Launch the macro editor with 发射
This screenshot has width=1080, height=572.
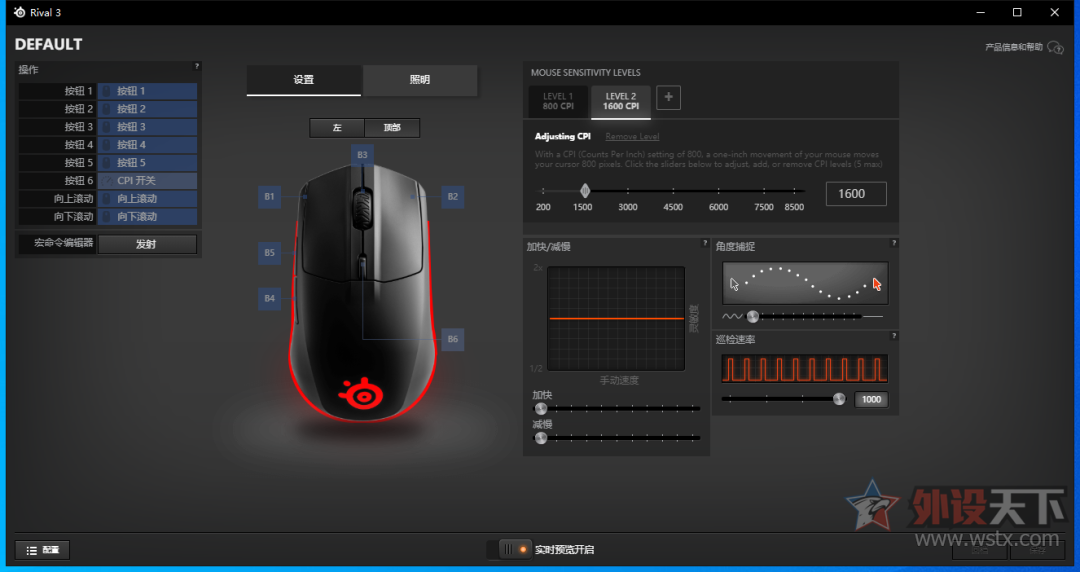[147, 244]
